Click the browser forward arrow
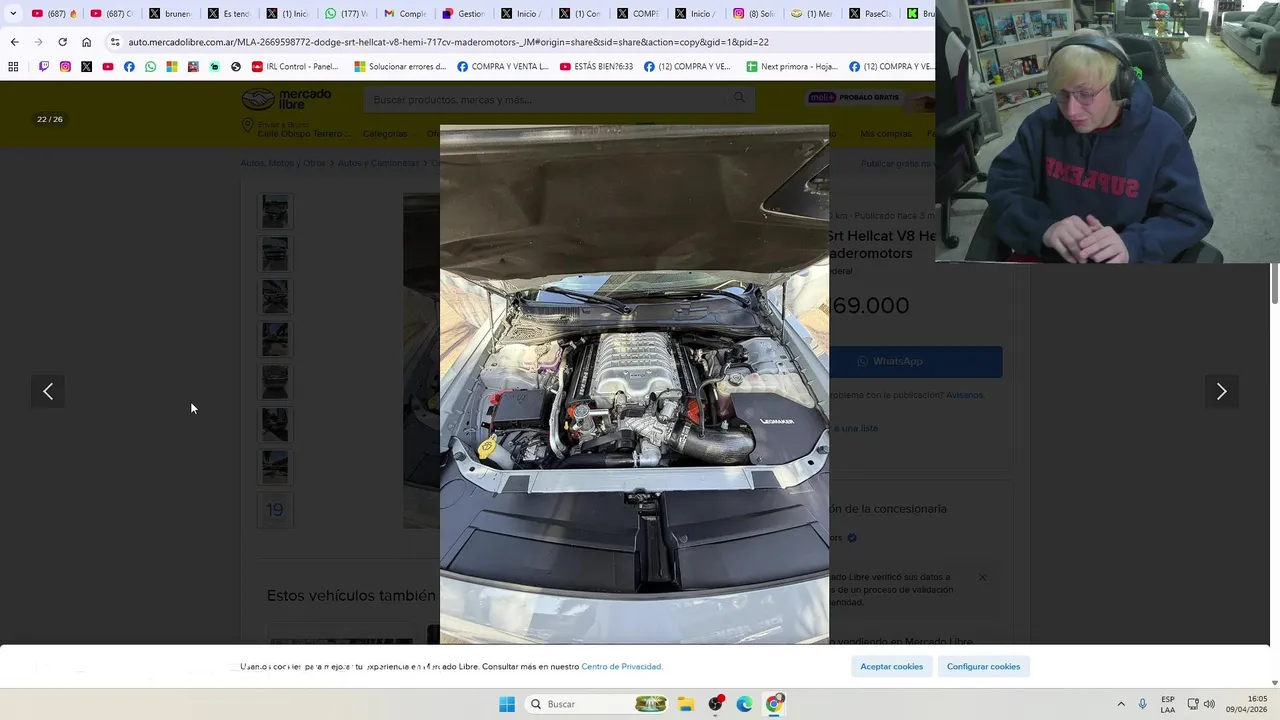Screen dimensions: 1280x720 tap(38, 42)
